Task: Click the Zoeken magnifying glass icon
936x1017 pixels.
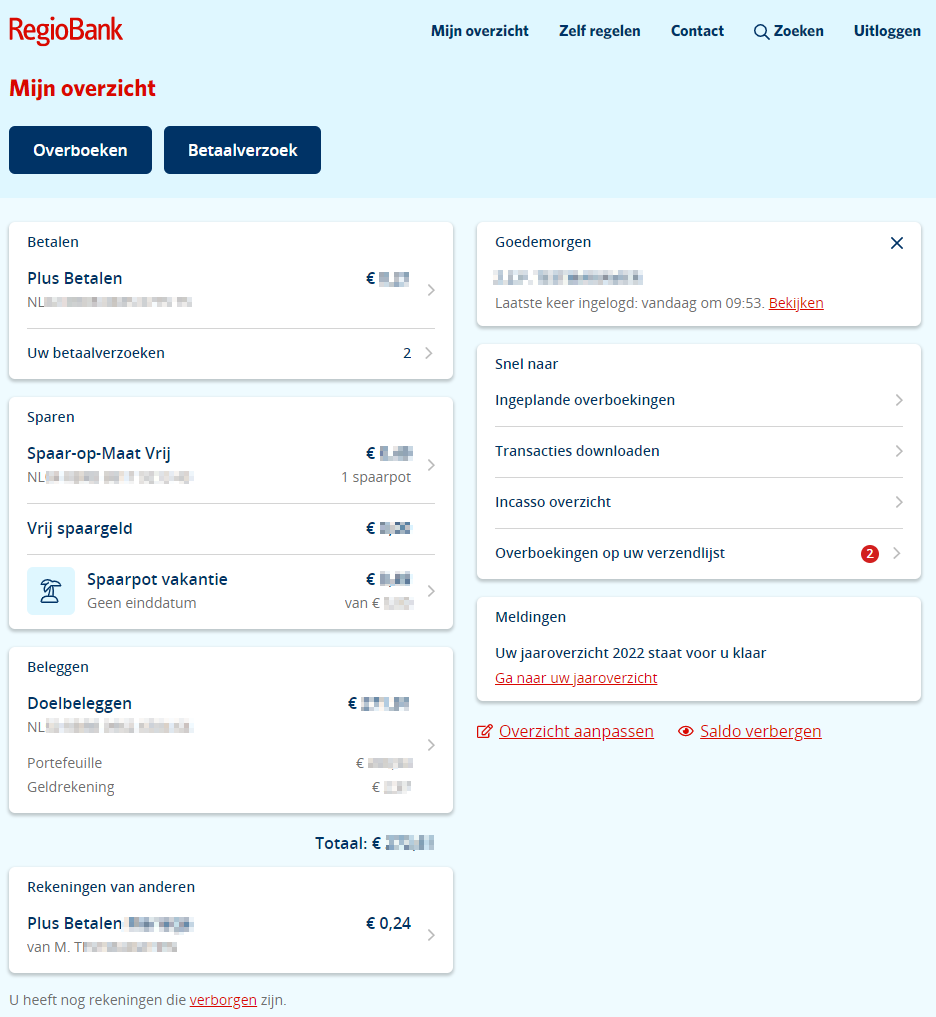Action: pos(762,32)
